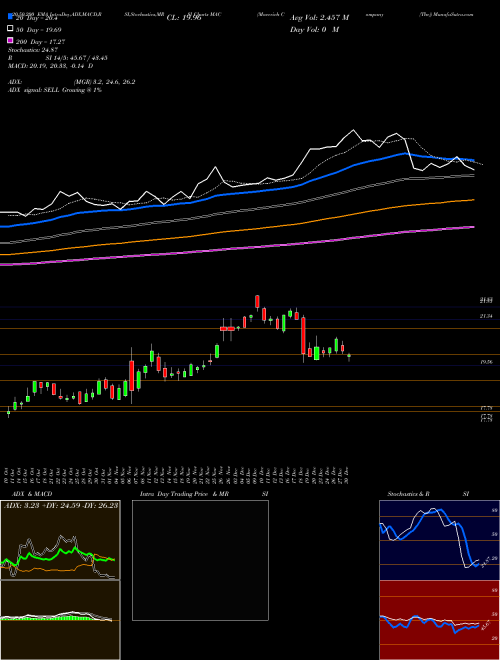Select the '200 Day = 17.27' legend text
Image resolution: width=500 pixels, height=660 pixels.
point(40,42)
